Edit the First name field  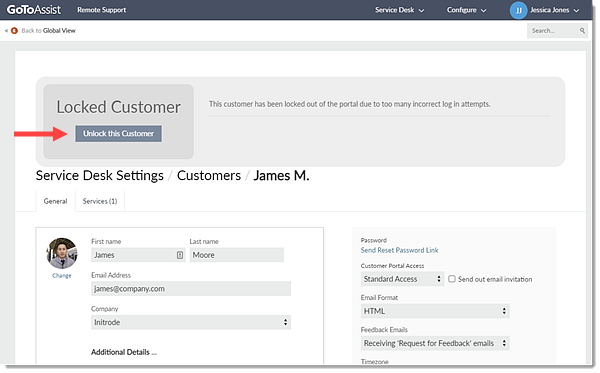(138, 255)
